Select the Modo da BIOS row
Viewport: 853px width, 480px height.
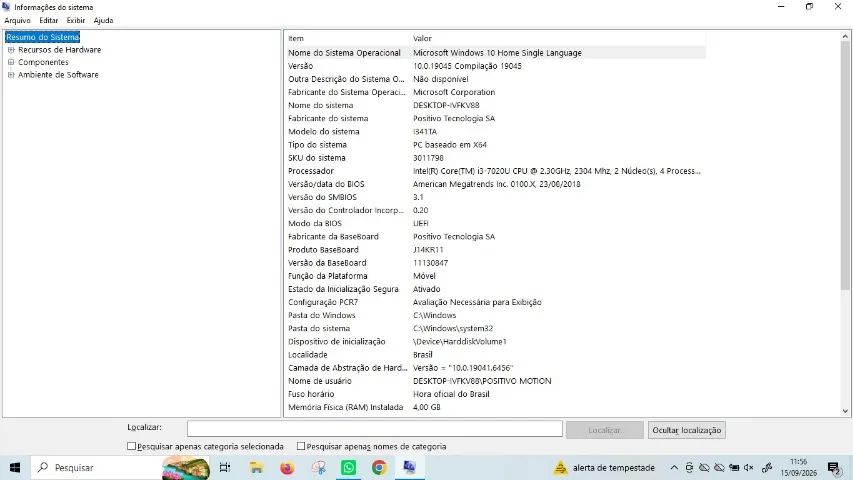pos(495,223)
